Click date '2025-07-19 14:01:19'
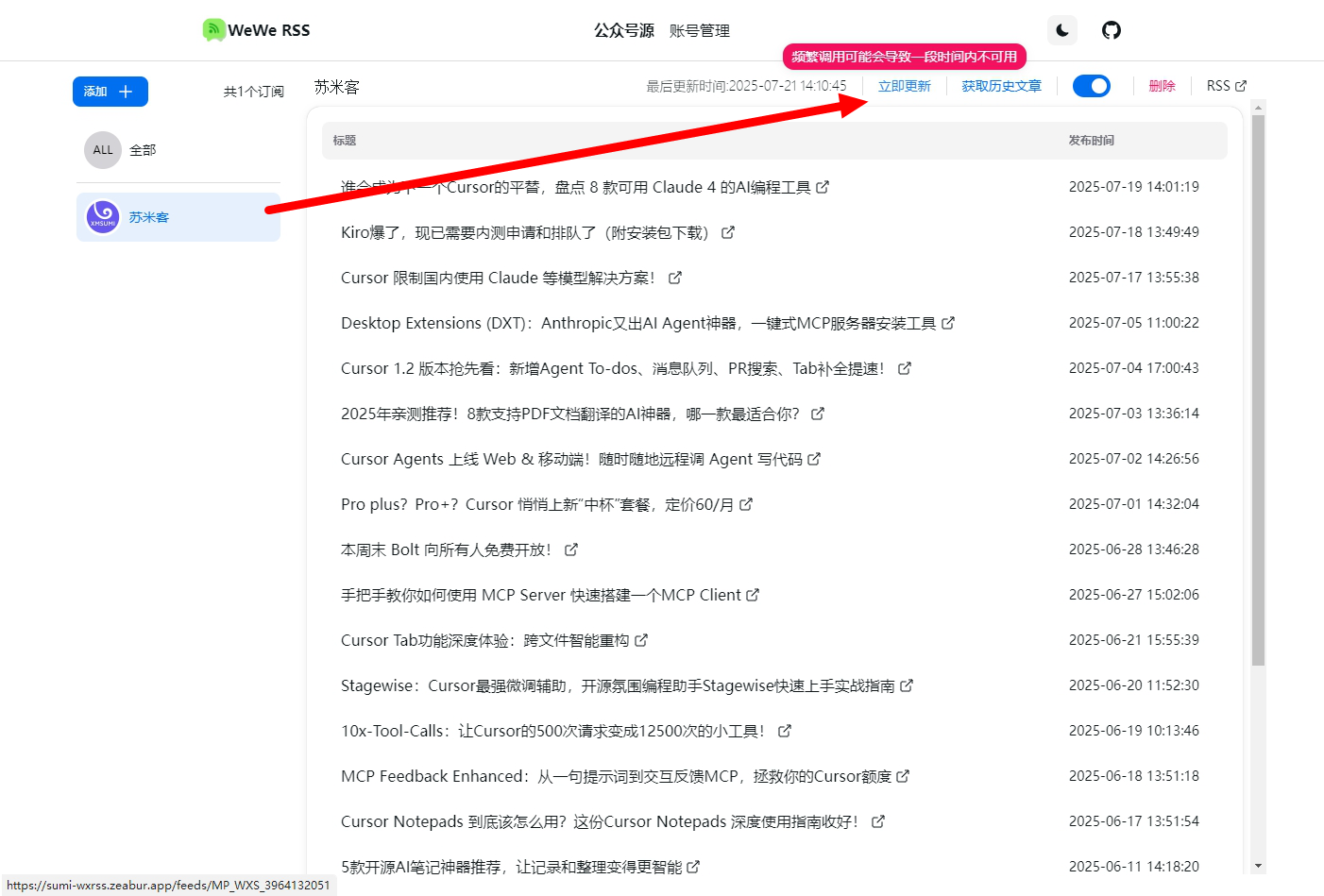The width and height of the screenshot is (1324, 896). click(1134, 187)
